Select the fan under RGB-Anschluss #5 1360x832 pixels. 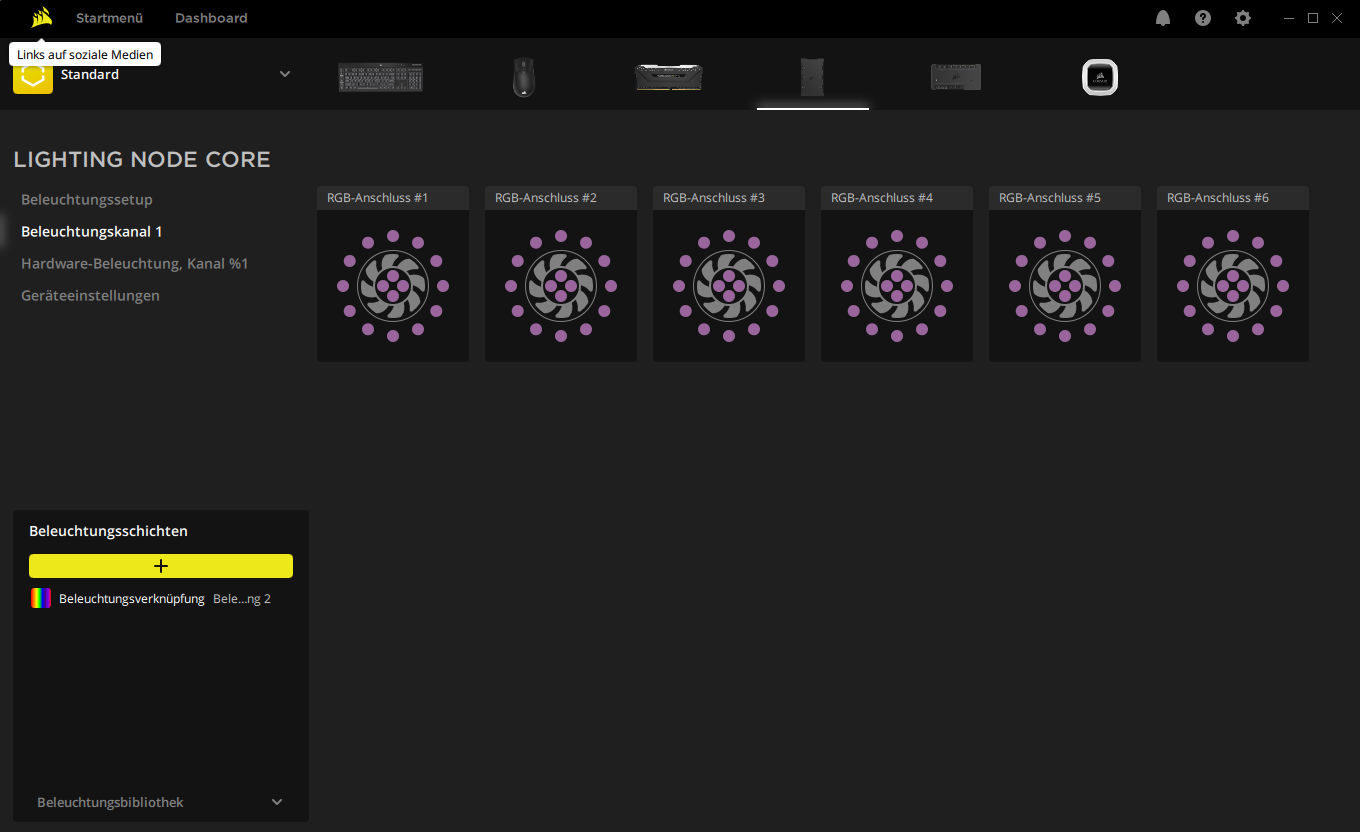click(1065, 286)
